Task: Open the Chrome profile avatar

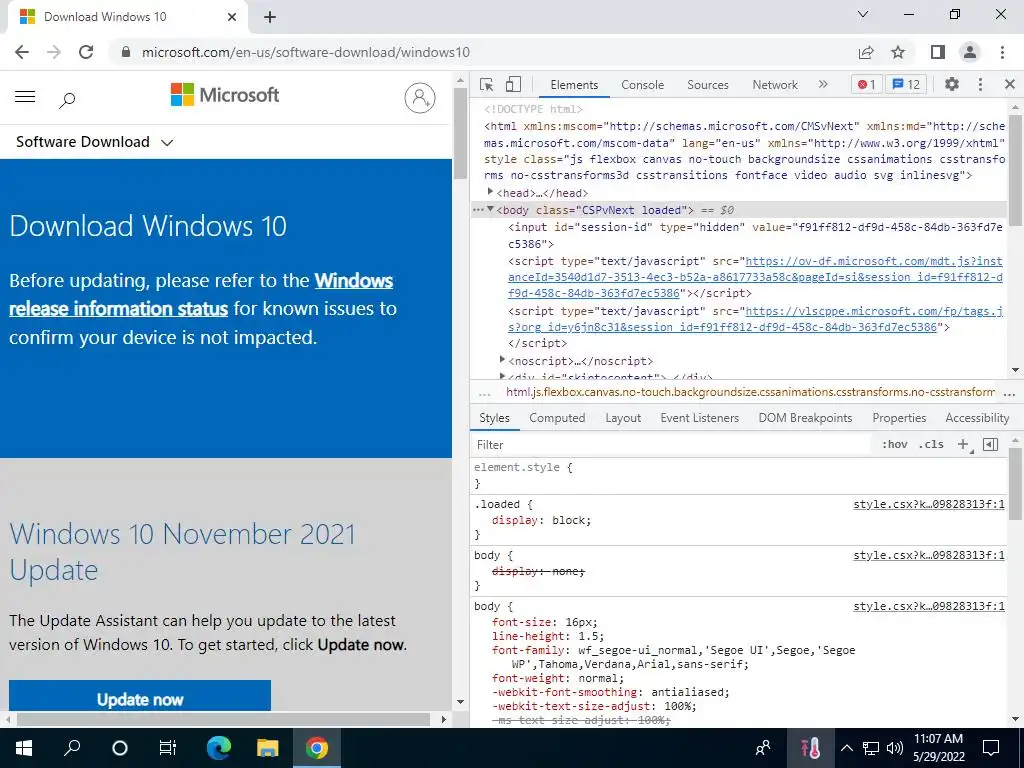Action: click(x=970, y=52)
